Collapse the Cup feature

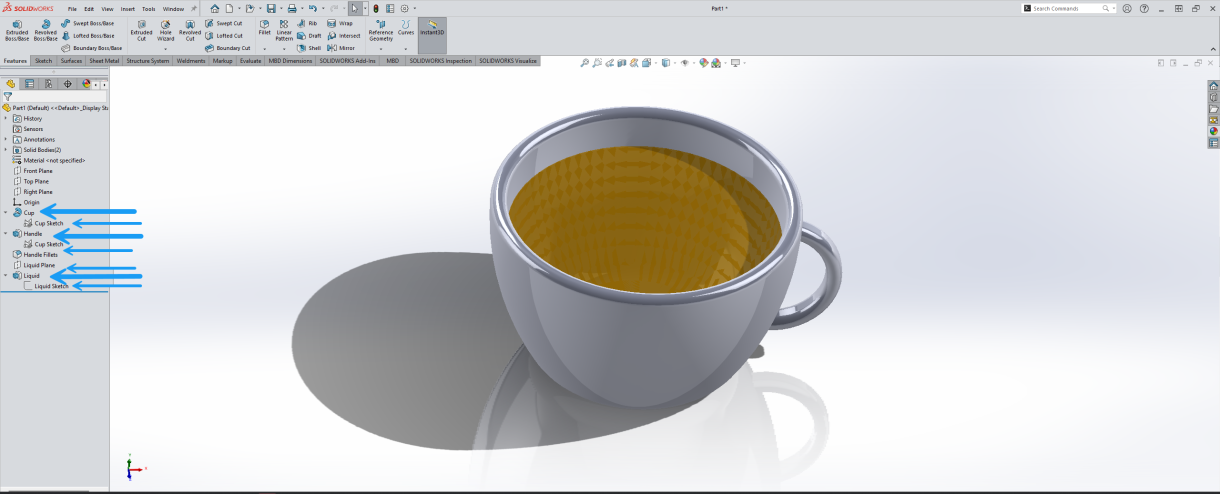coord(5,213)
